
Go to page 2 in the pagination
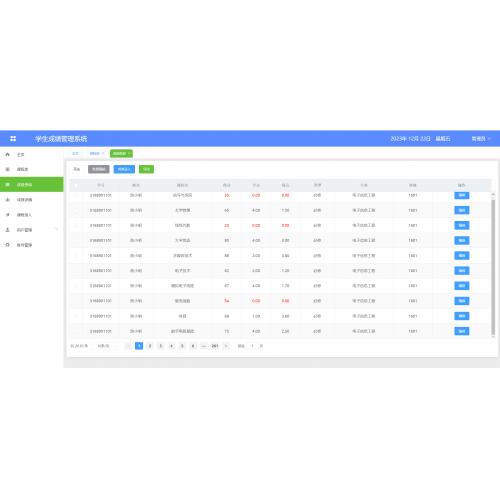[x=150, y=346]
